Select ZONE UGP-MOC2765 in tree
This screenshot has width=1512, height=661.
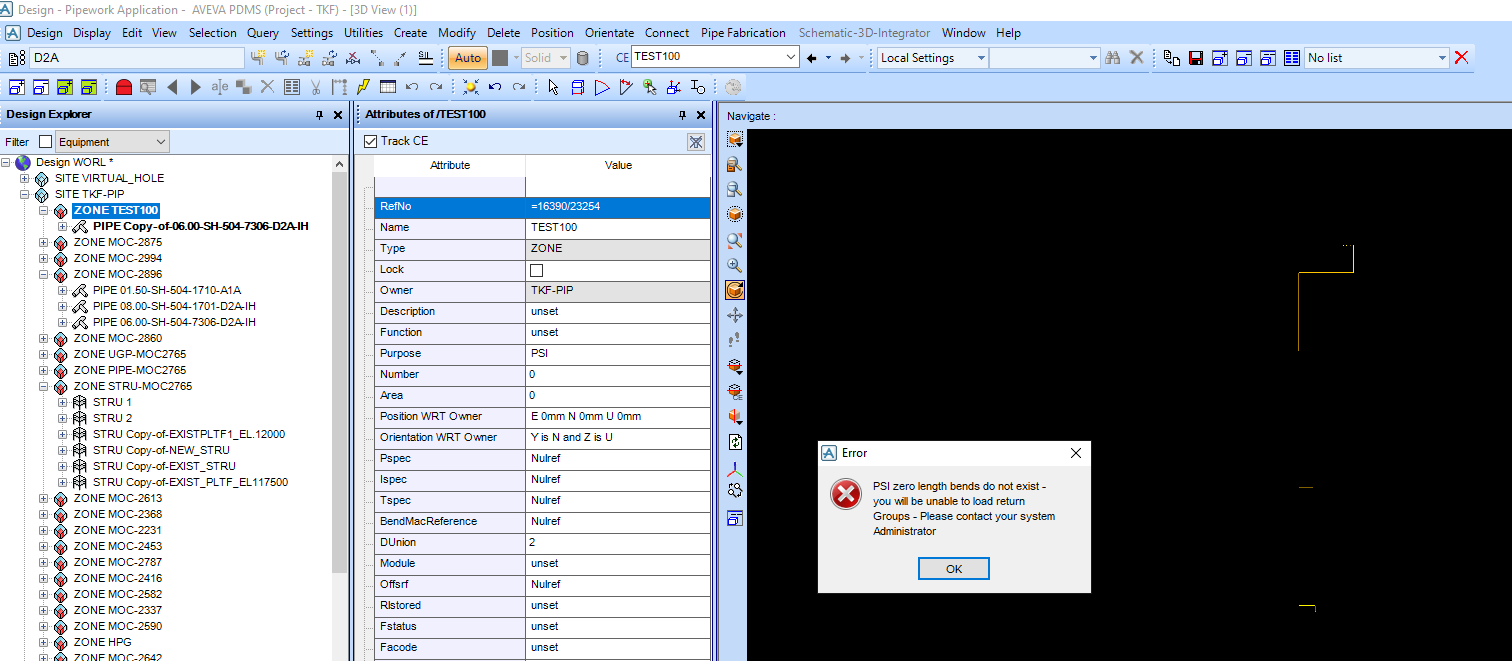pyautogui.click(x=130, y=354)
